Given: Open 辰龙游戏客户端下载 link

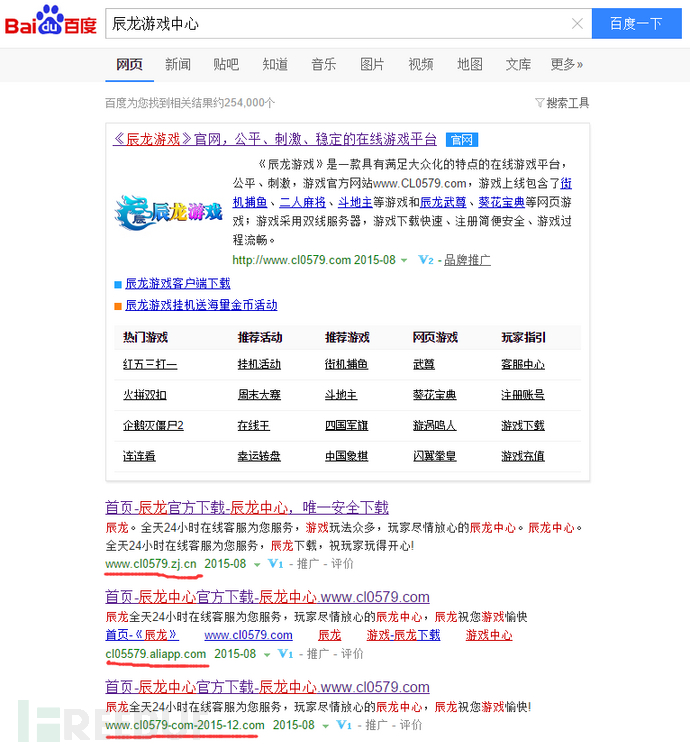Looking at the screenshot, I should 178,283.
